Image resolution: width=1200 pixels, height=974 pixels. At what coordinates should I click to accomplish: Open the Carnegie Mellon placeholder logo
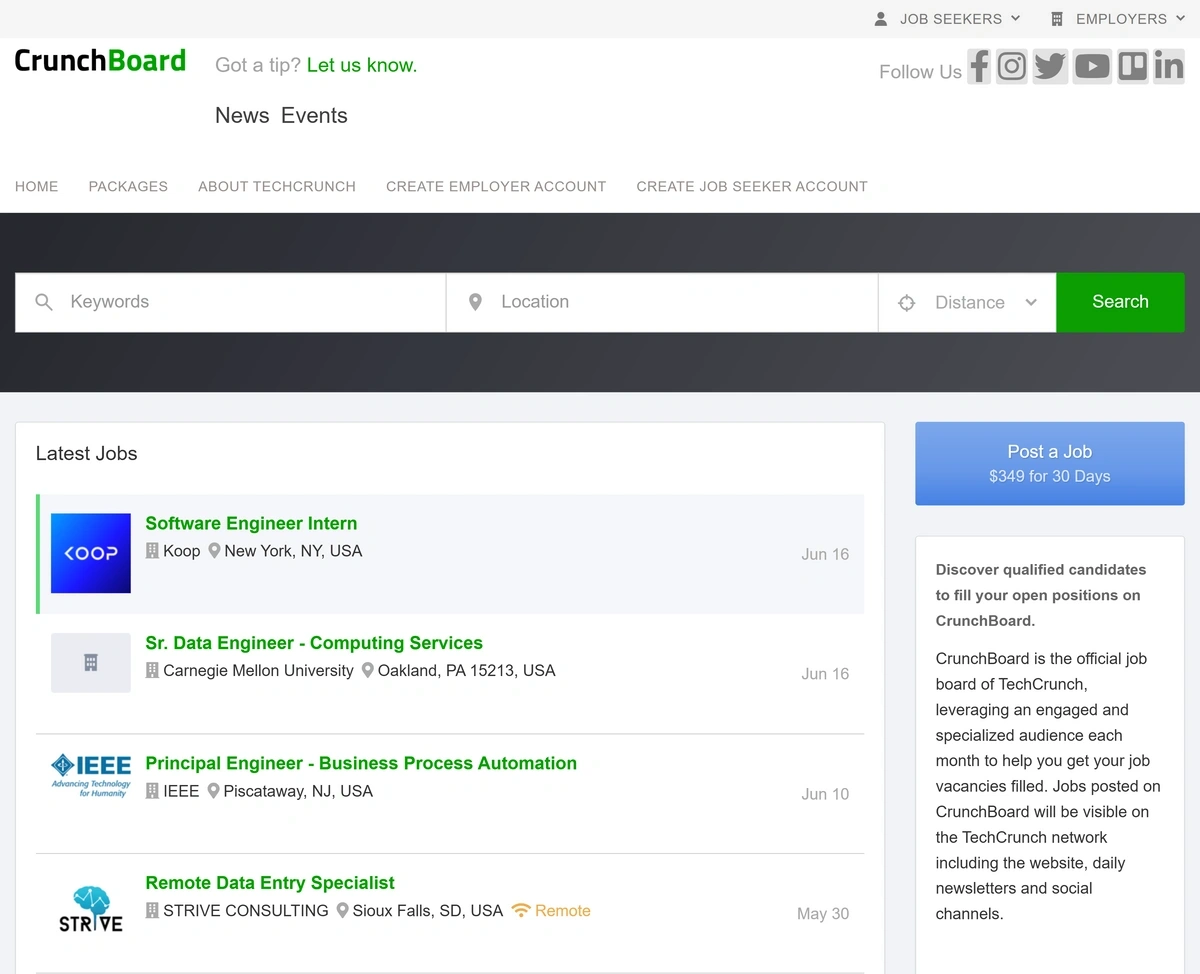(91, 663)
